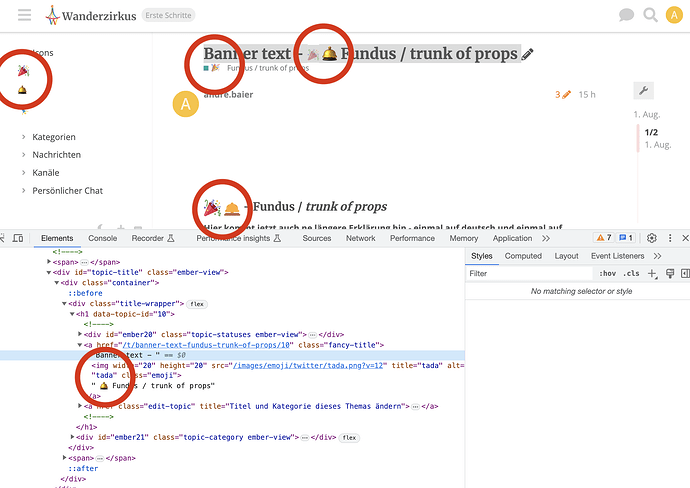Click flex badge on title-wrapper div

[197, 304]
